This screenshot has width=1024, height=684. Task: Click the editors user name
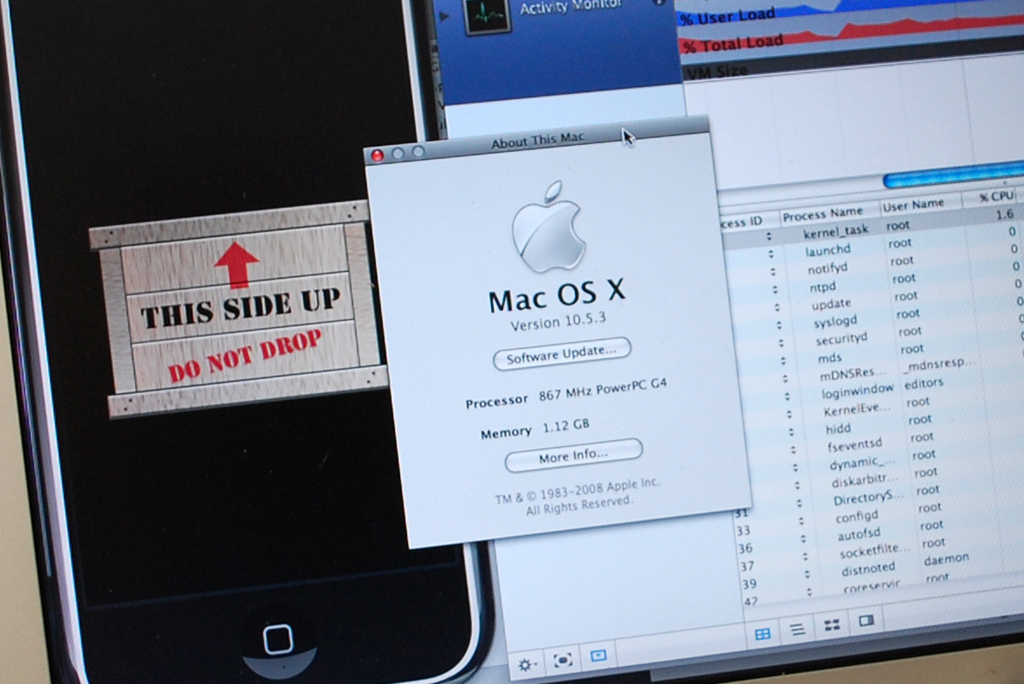923,383
